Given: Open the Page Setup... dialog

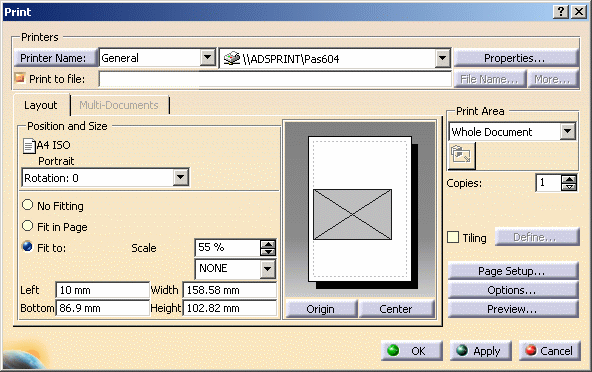Looking at the screenshot, I should tap(513, 271).
